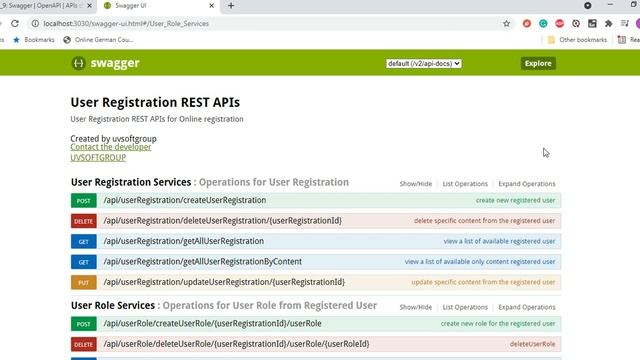Click 'view a list of available only content' description
The width and height of the screenshot is (640, 360).
pos(480,262)
